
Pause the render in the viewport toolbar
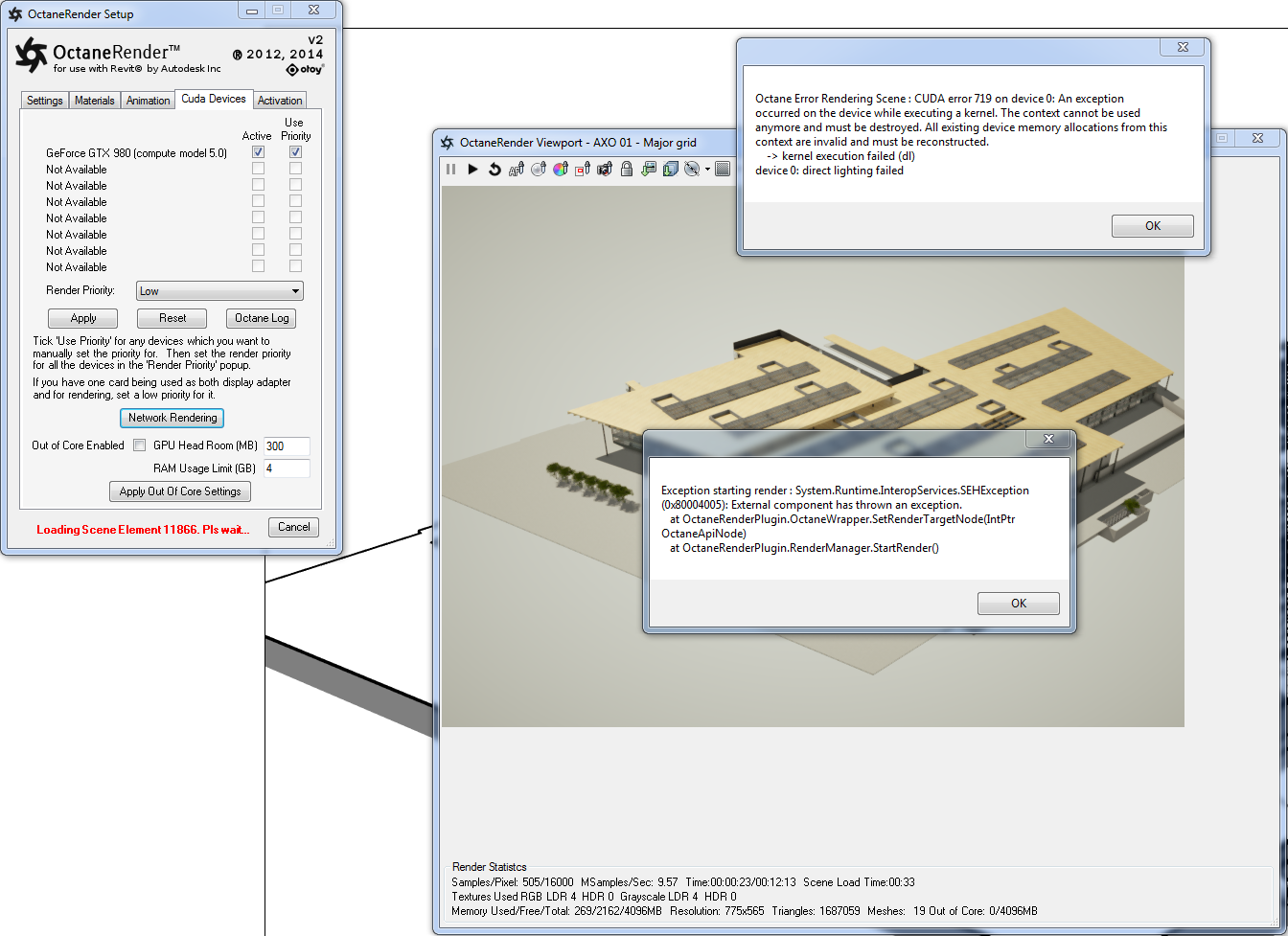pyautogui.click(x=451, y=170)
